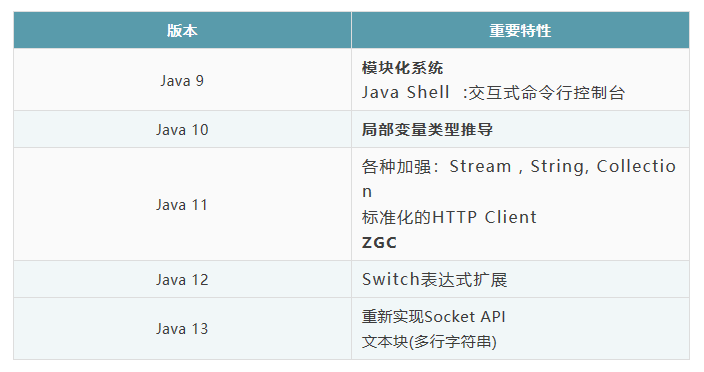Click the bold 模块化系统 text
Screen dimensions: 704x372
click(402, 68)
